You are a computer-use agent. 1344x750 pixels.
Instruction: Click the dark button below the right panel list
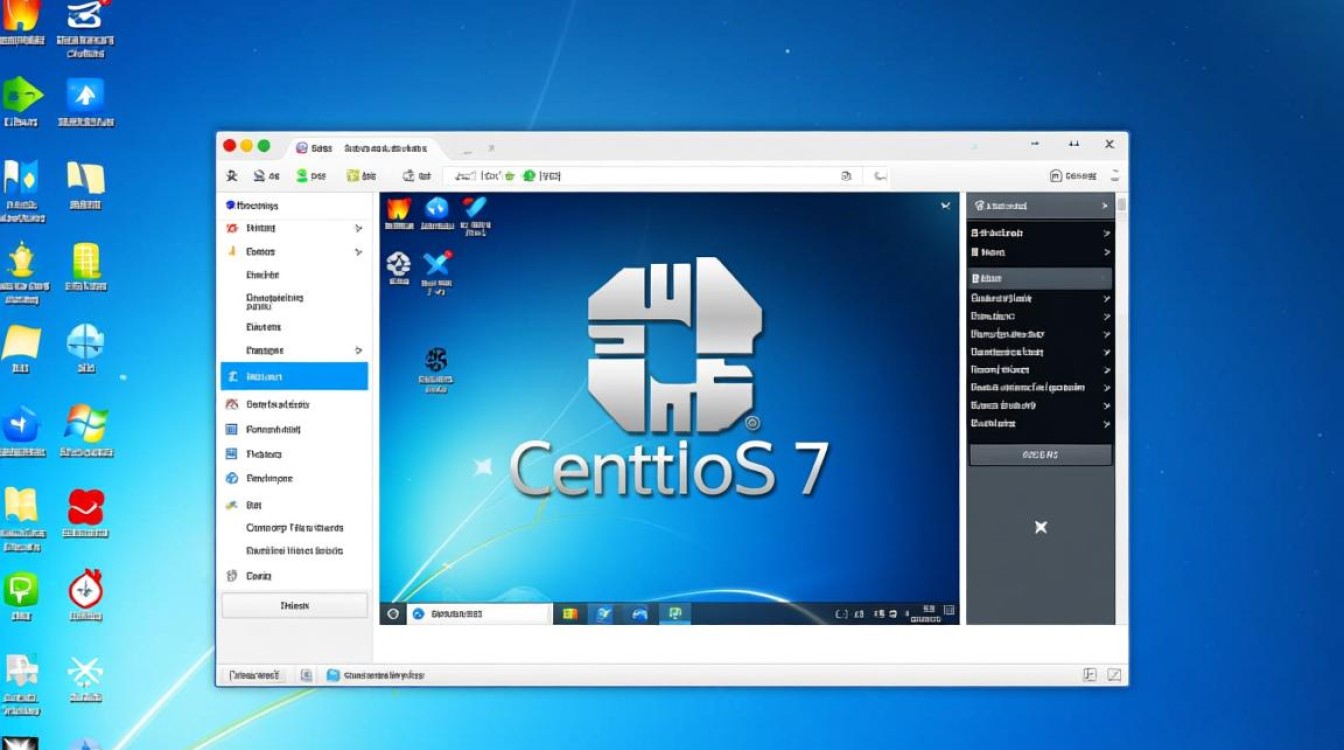1040,453
